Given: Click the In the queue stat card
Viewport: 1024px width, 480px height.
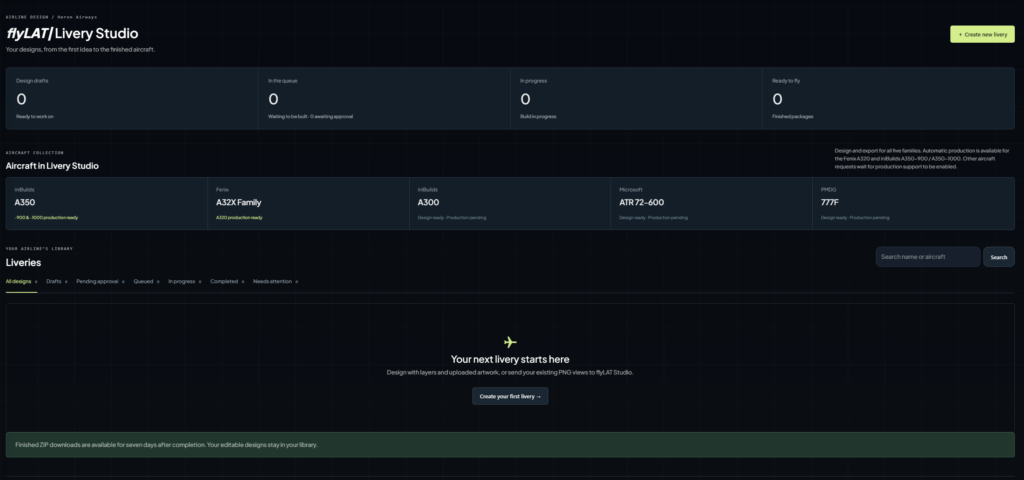Looking at the screenshot, I should 384,98.
